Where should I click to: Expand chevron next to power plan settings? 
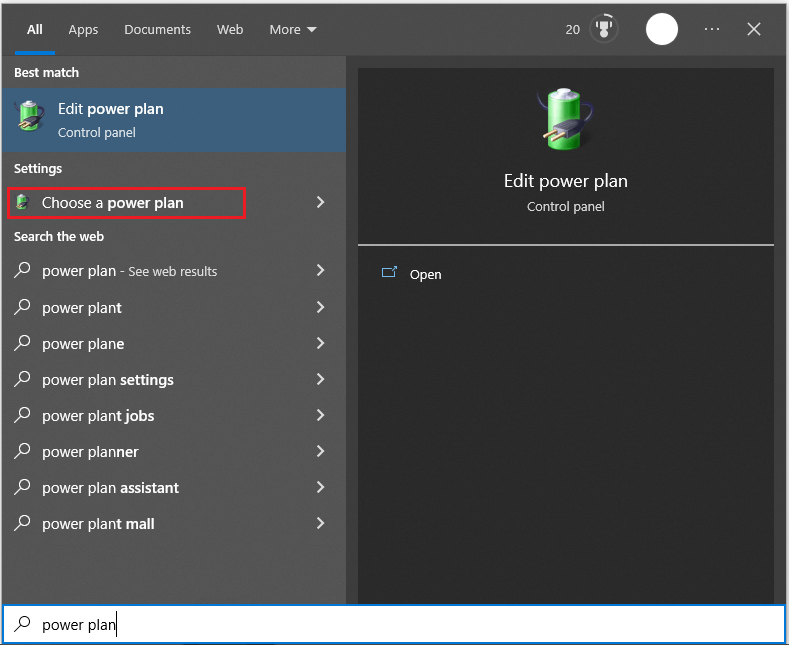tap(320, 379)
